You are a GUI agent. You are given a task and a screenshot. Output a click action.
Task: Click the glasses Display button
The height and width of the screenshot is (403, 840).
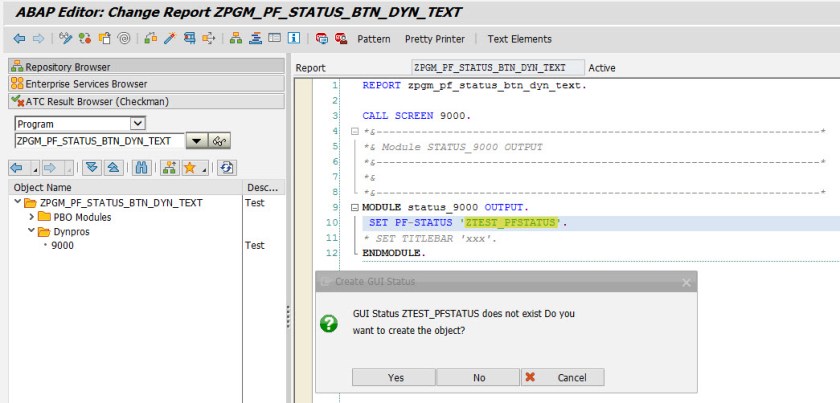click(219, 141)
